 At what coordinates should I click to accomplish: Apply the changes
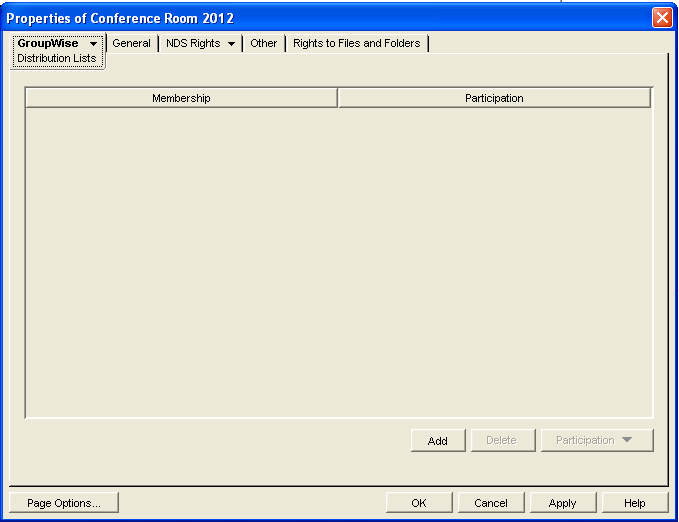(562, 503)
